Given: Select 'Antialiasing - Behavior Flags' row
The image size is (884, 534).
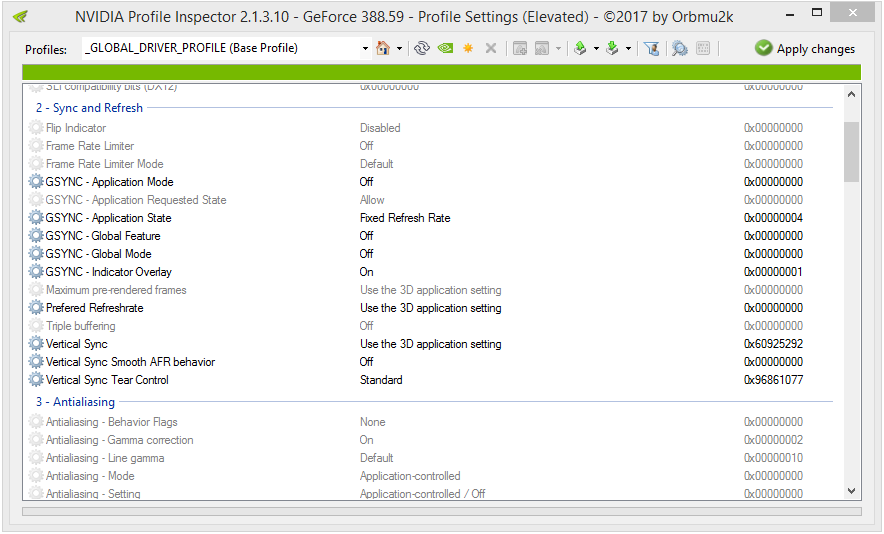Looking at the screenshot, I should (430, 422).
